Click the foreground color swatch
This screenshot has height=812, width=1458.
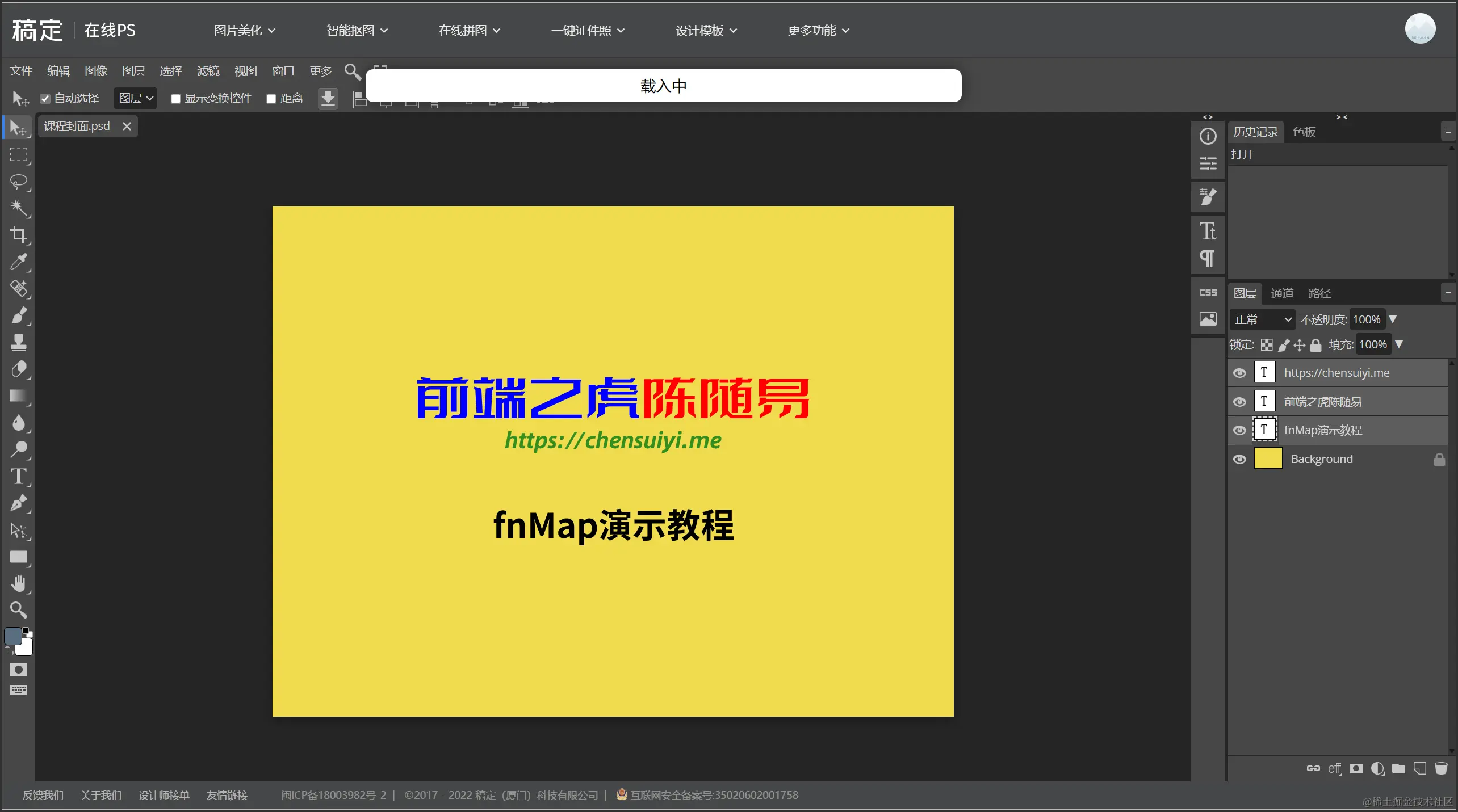pos(13,636)
